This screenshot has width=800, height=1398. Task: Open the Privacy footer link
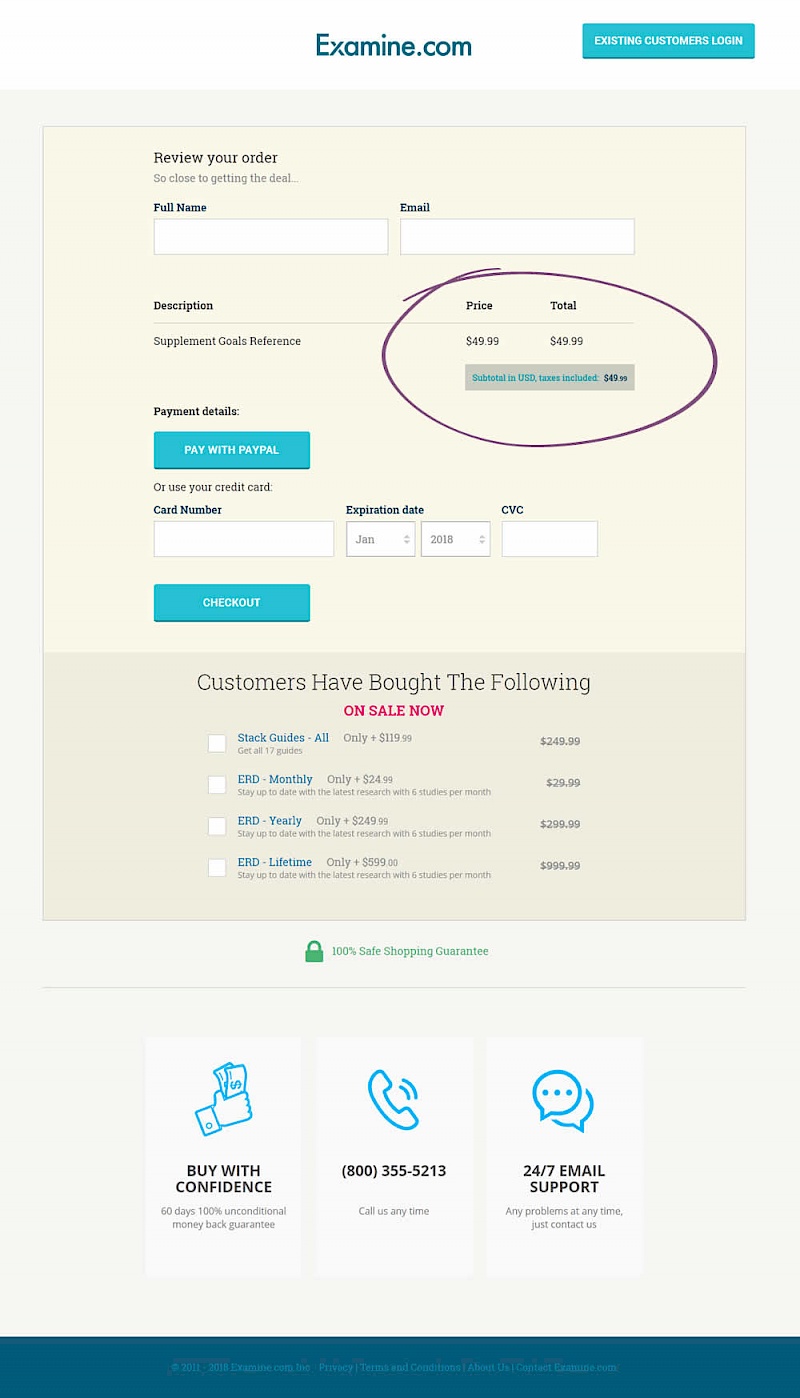336,1367
